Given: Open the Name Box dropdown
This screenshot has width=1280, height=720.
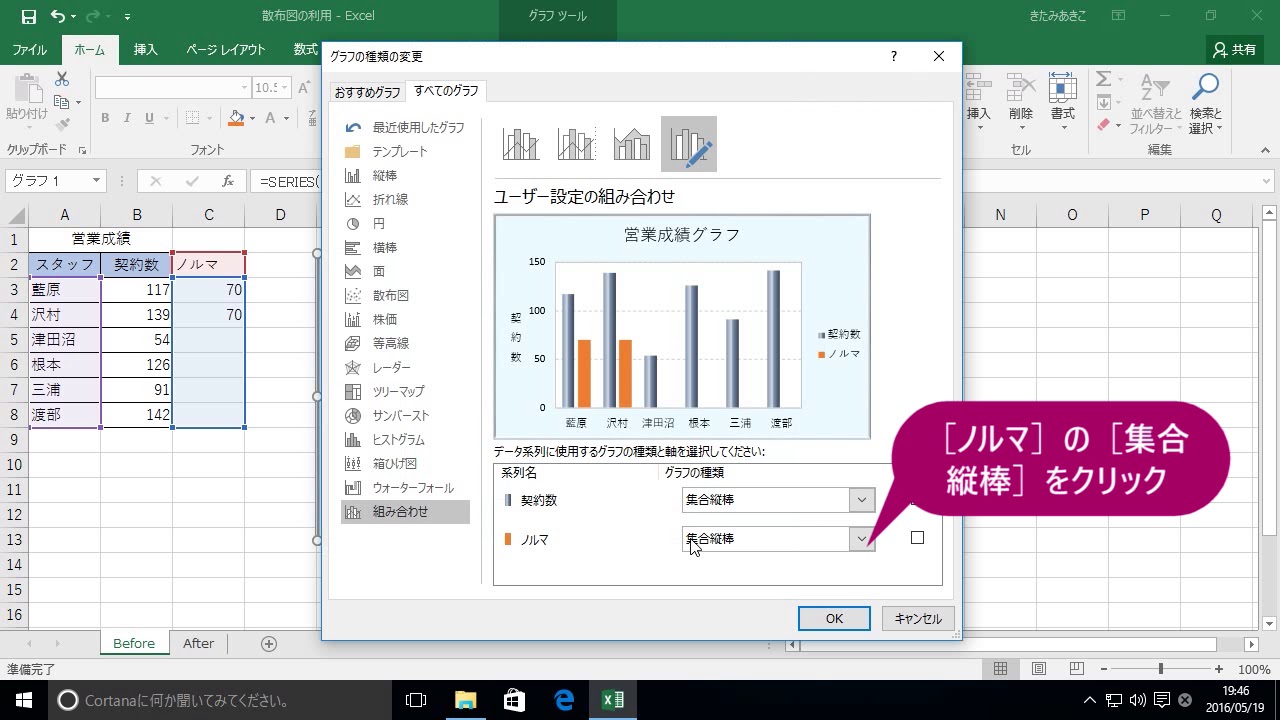Looking at the screenshot, I should click(x=97, y=181).
